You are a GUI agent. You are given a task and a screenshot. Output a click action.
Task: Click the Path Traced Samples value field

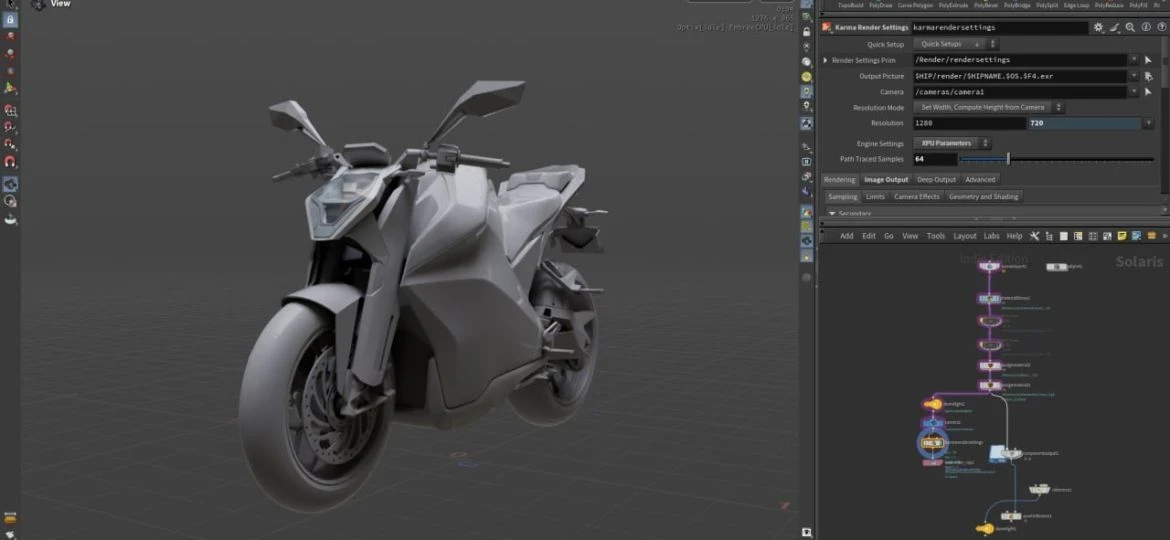(934, 159)
